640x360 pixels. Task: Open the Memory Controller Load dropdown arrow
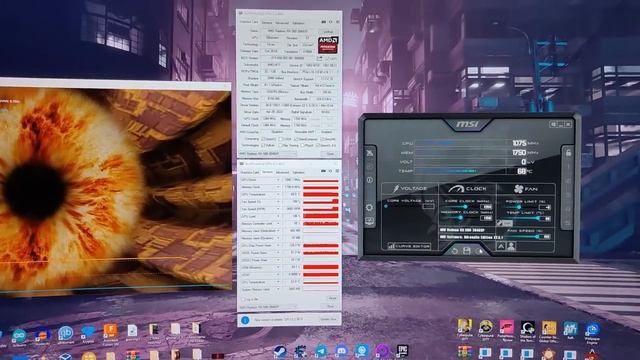[x=278, y=224]
